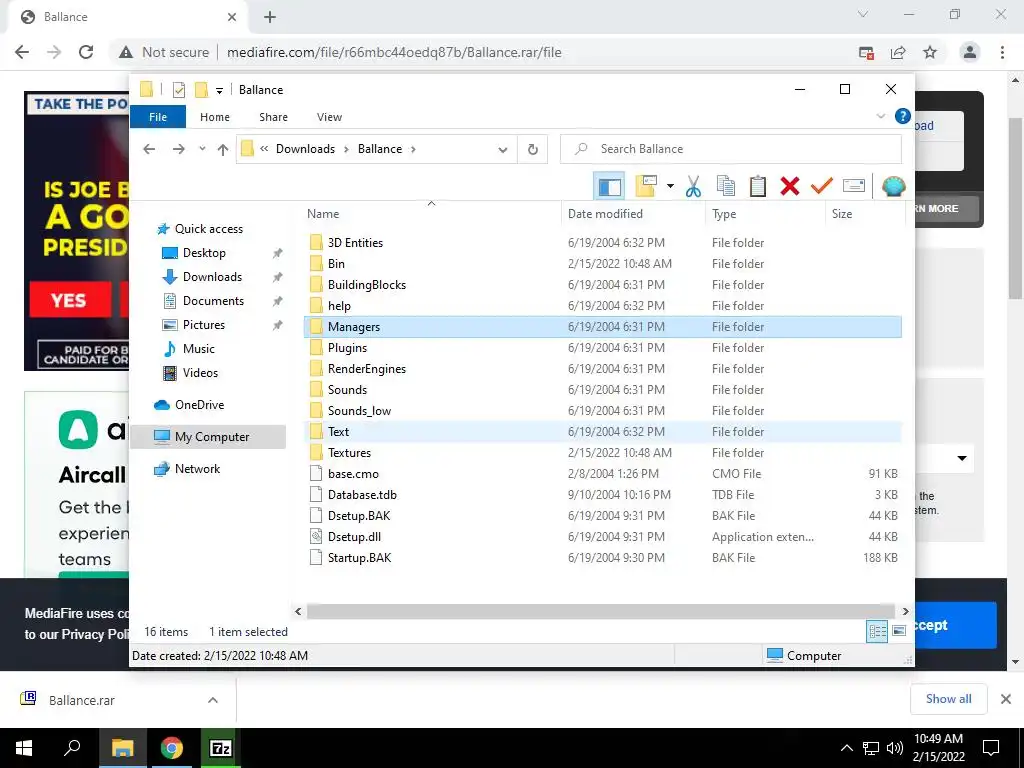The image size is (1024, 768).
Task: Open recent locations dropdown arrow
Action: coord(202,149)
